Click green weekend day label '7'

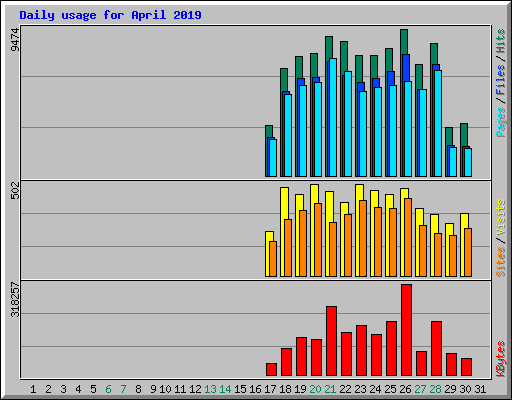point(123,389)
